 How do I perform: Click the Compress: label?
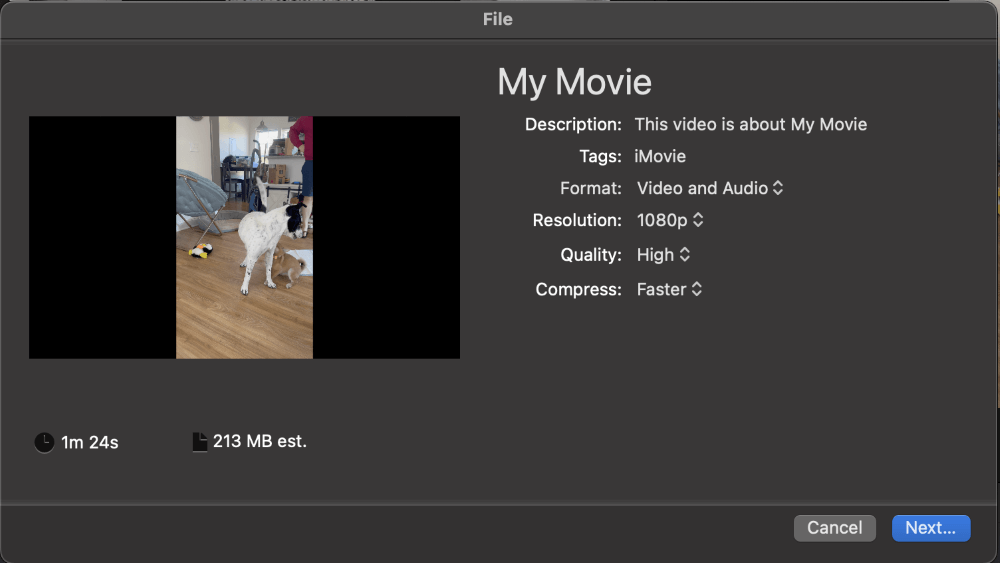point(578,289)
